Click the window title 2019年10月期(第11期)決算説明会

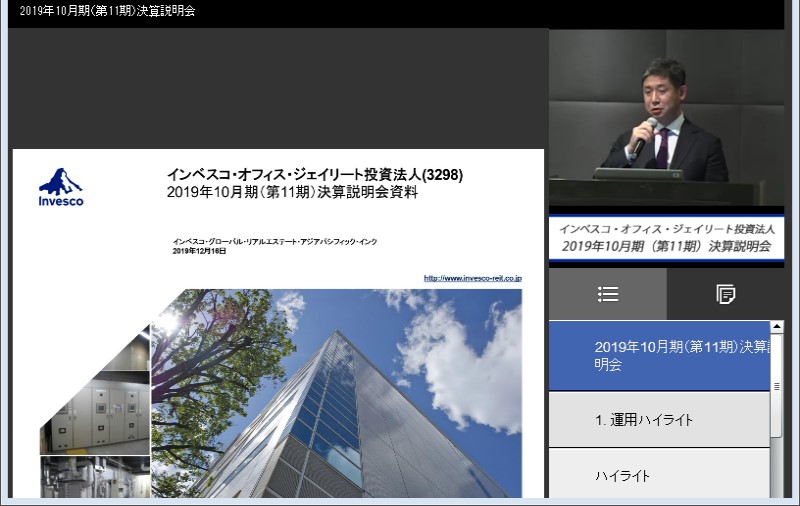pyautogui.click(x=107, y=11)
